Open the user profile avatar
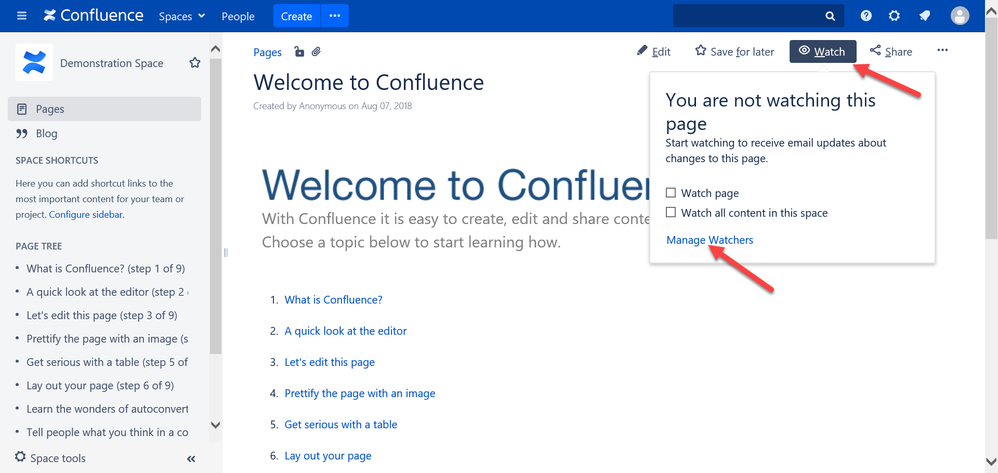This screenshot has height=473, width=998. tap(960, 16)
